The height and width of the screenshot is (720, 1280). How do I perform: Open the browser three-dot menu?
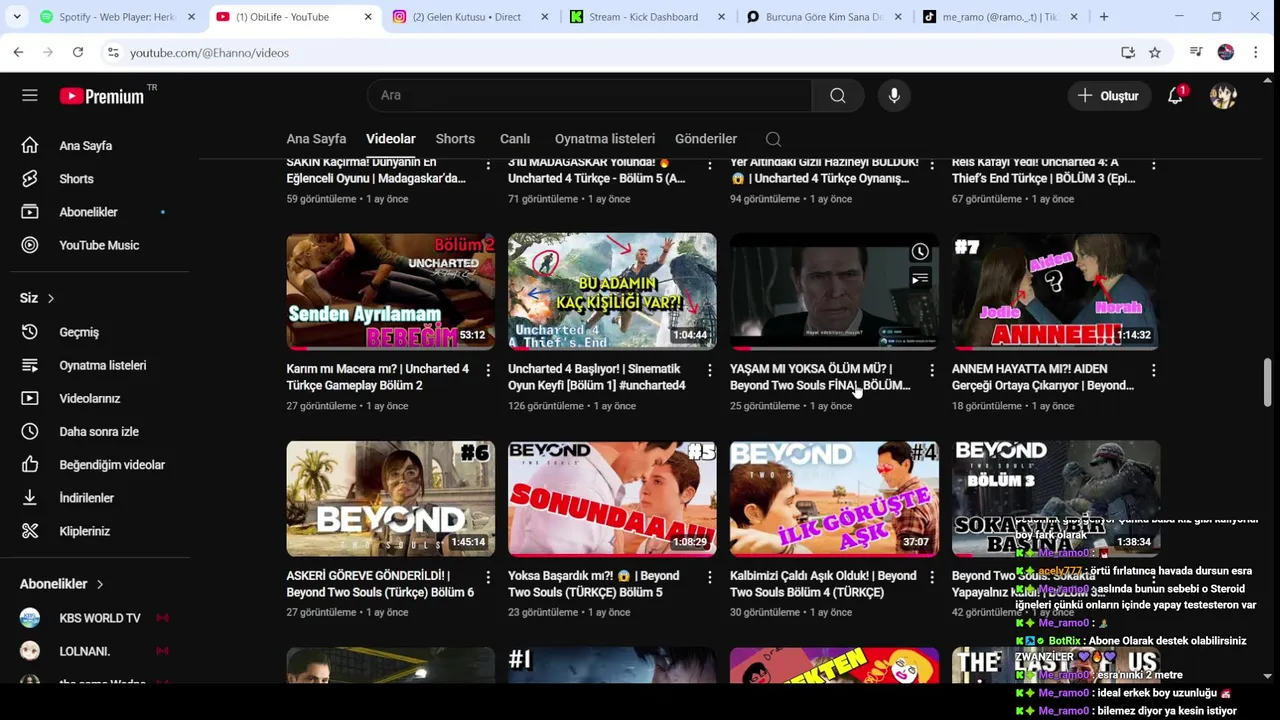[1256, 52]
